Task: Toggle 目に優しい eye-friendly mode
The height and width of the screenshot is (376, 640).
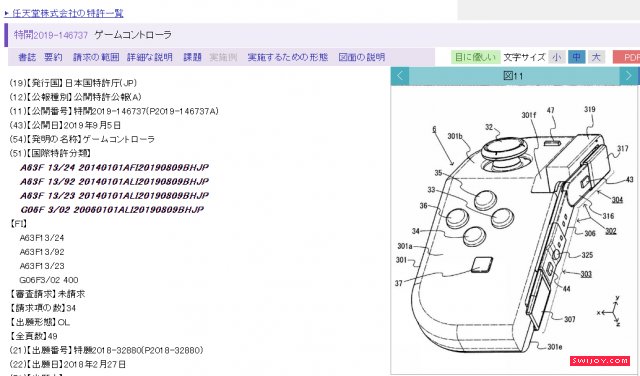Action: (476, 57)
